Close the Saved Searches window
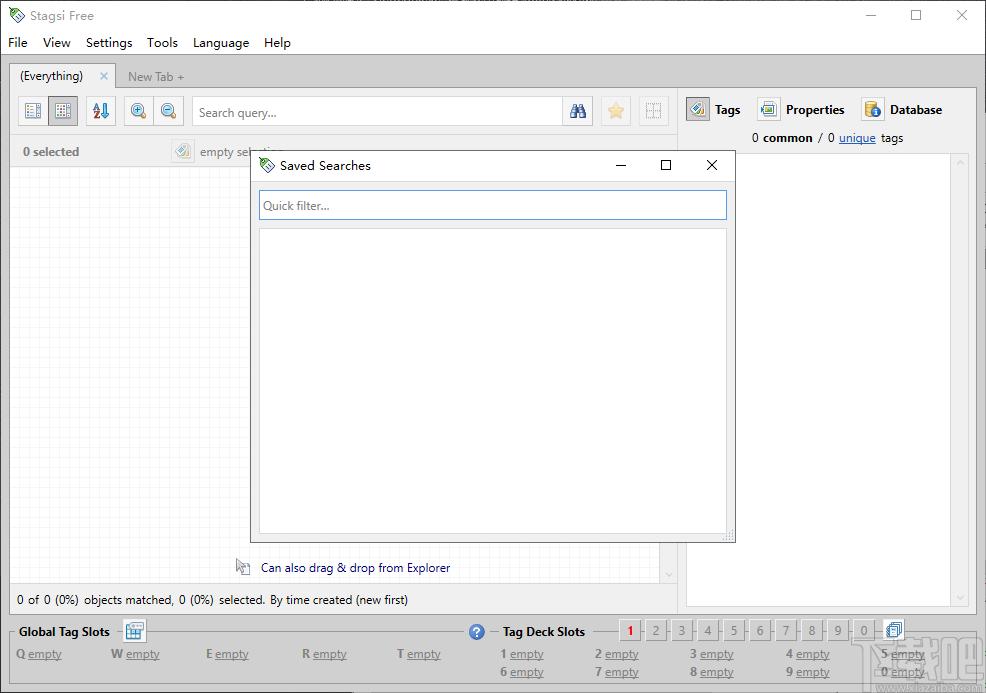The height and width of the screenshot is (693, 986). 712,165
